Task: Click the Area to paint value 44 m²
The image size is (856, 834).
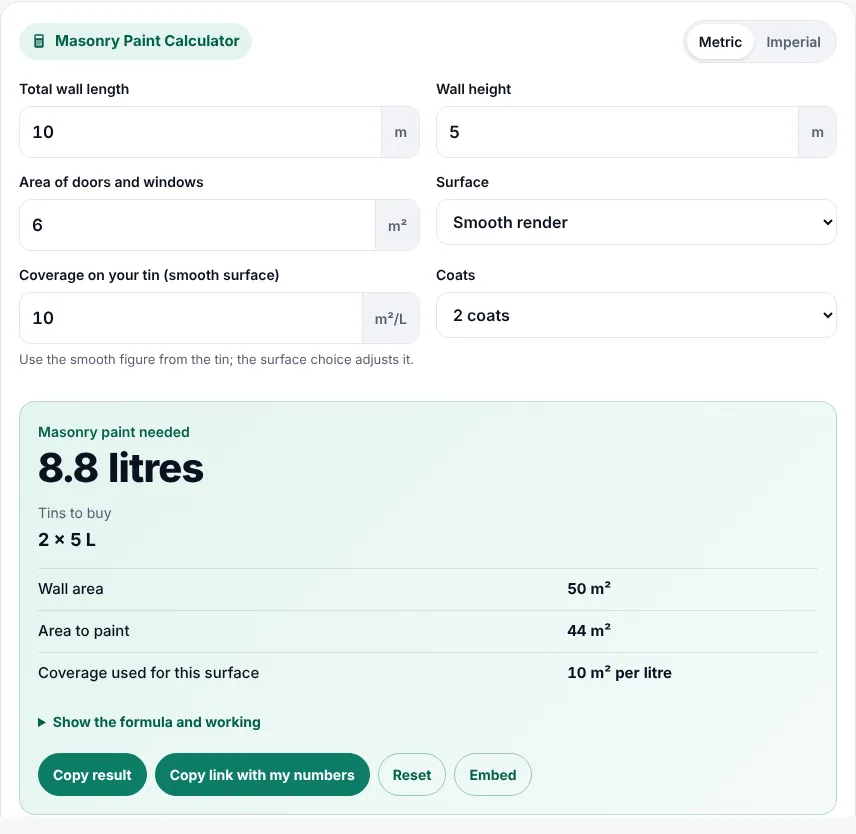Action: 589,630
